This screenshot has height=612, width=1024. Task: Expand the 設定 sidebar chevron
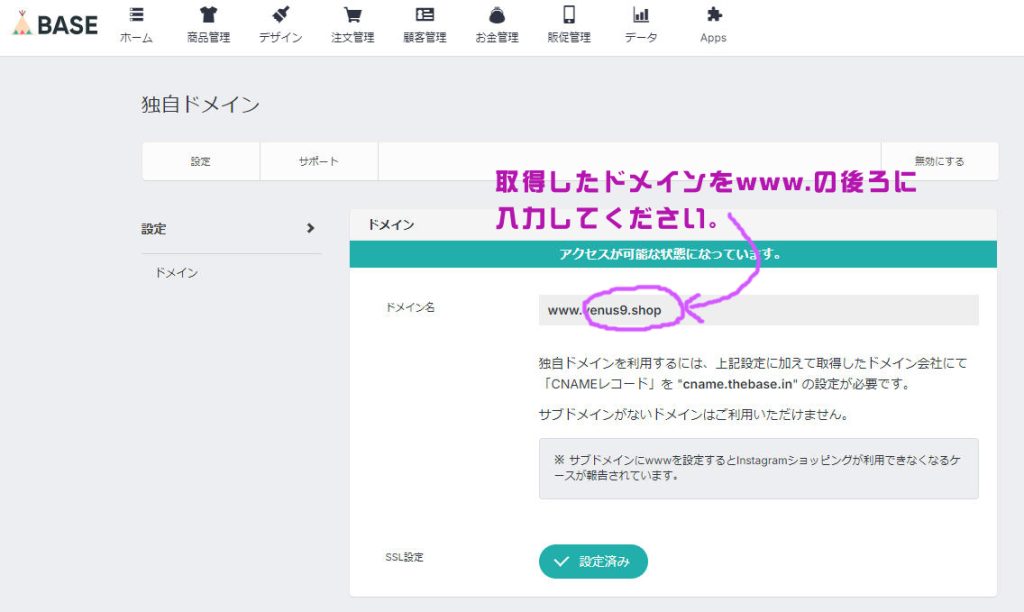[310, 228]
